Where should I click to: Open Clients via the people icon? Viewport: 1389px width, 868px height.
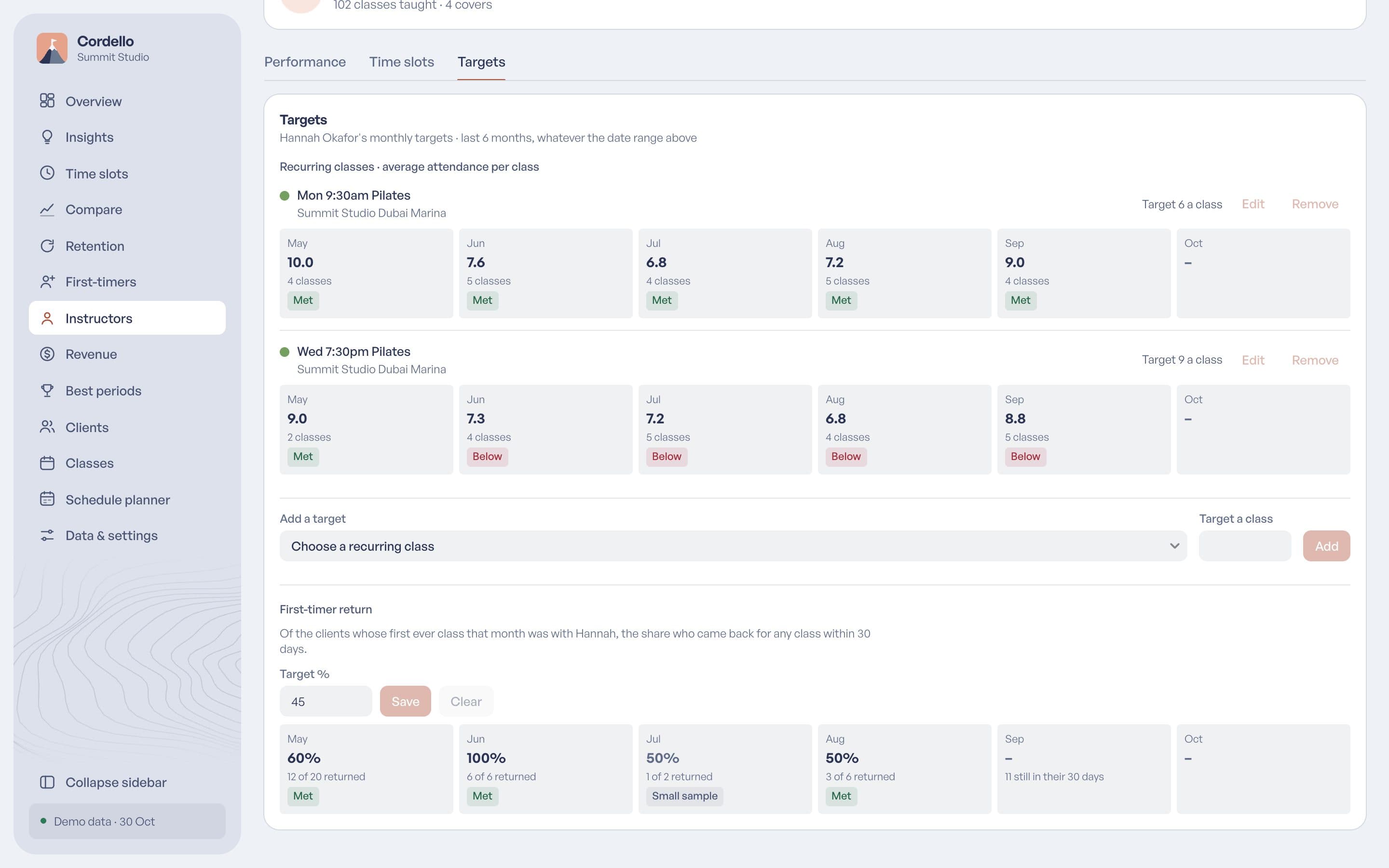click(47, 427)
